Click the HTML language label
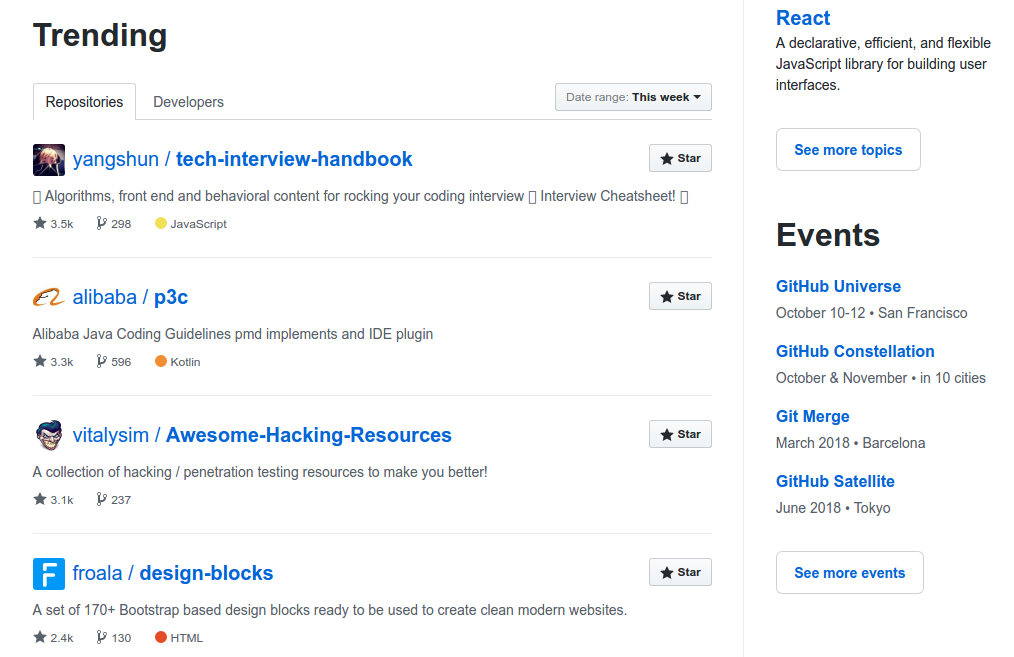 pyautogui.click(x=186, y=638)
